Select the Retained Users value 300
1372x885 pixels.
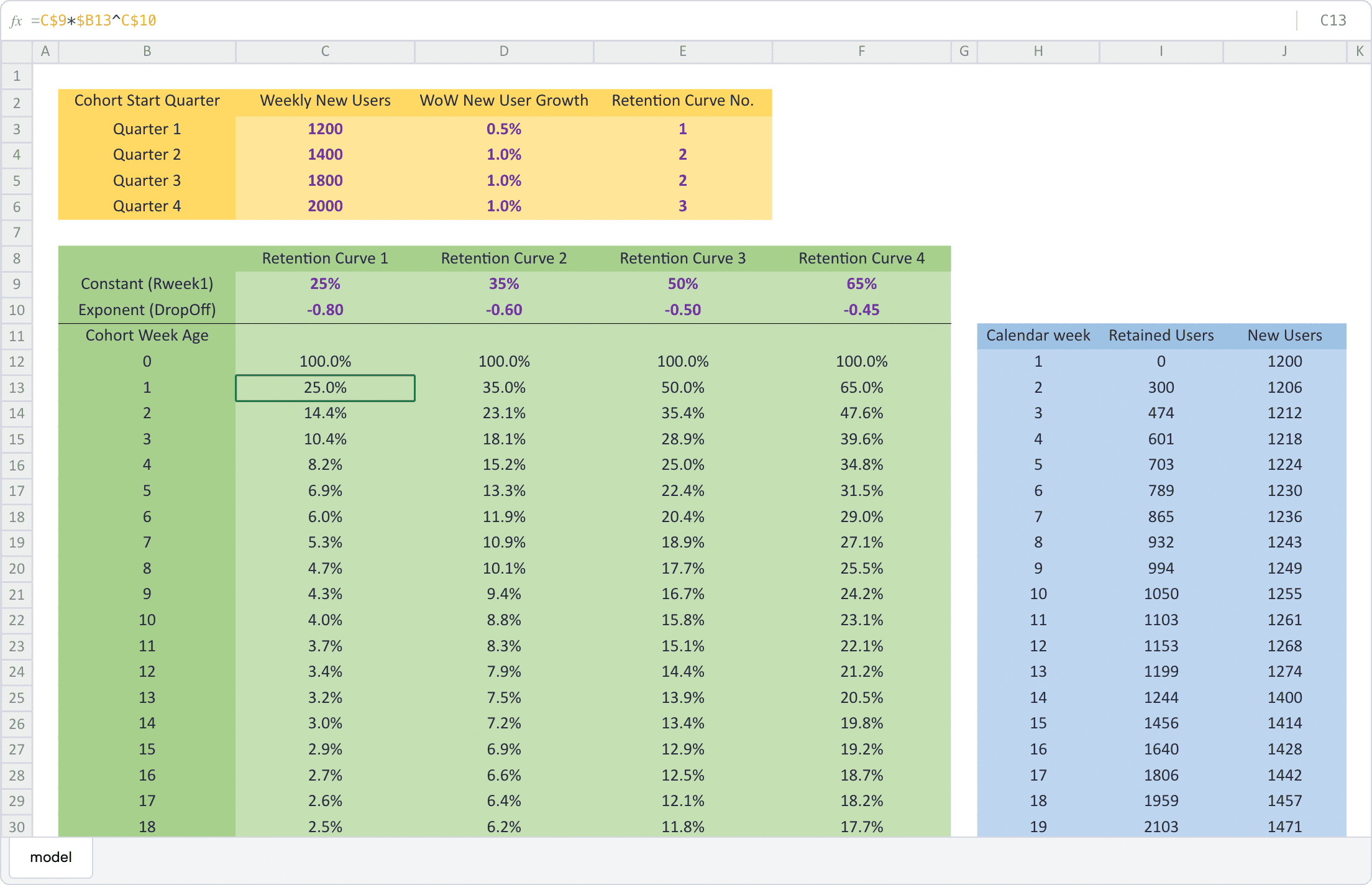click(1161, 387)
